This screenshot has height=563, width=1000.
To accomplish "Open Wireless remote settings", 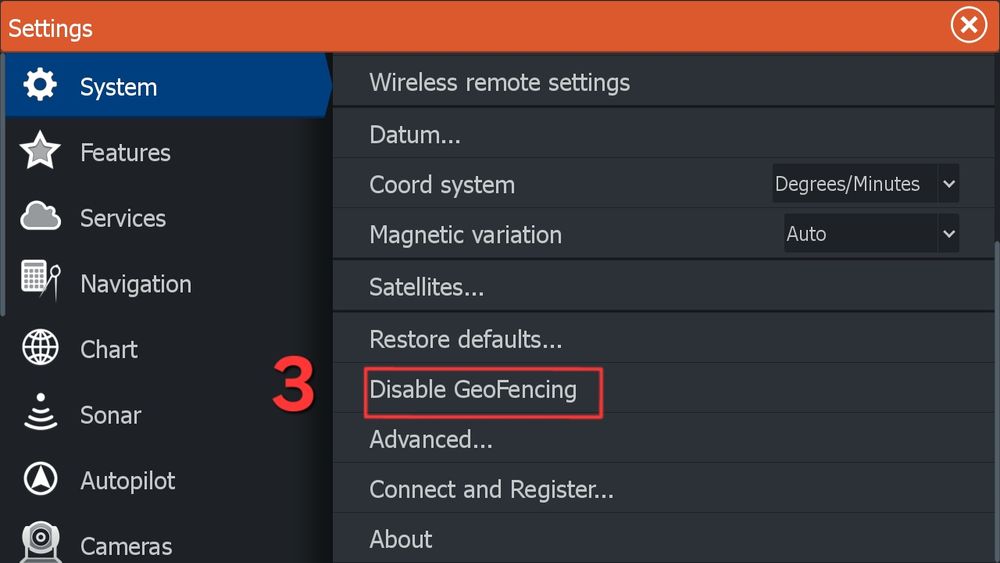I will point(499,82).
